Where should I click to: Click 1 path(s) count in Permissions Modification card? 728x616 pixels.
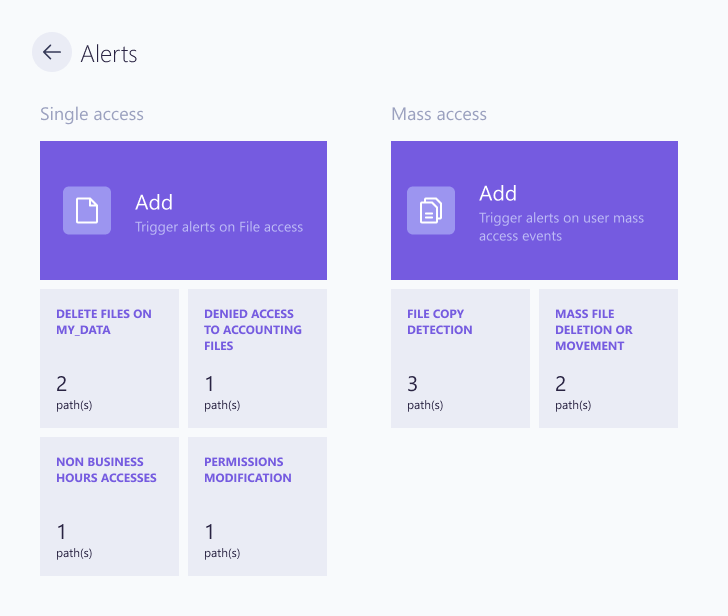(x=222, y=541)
